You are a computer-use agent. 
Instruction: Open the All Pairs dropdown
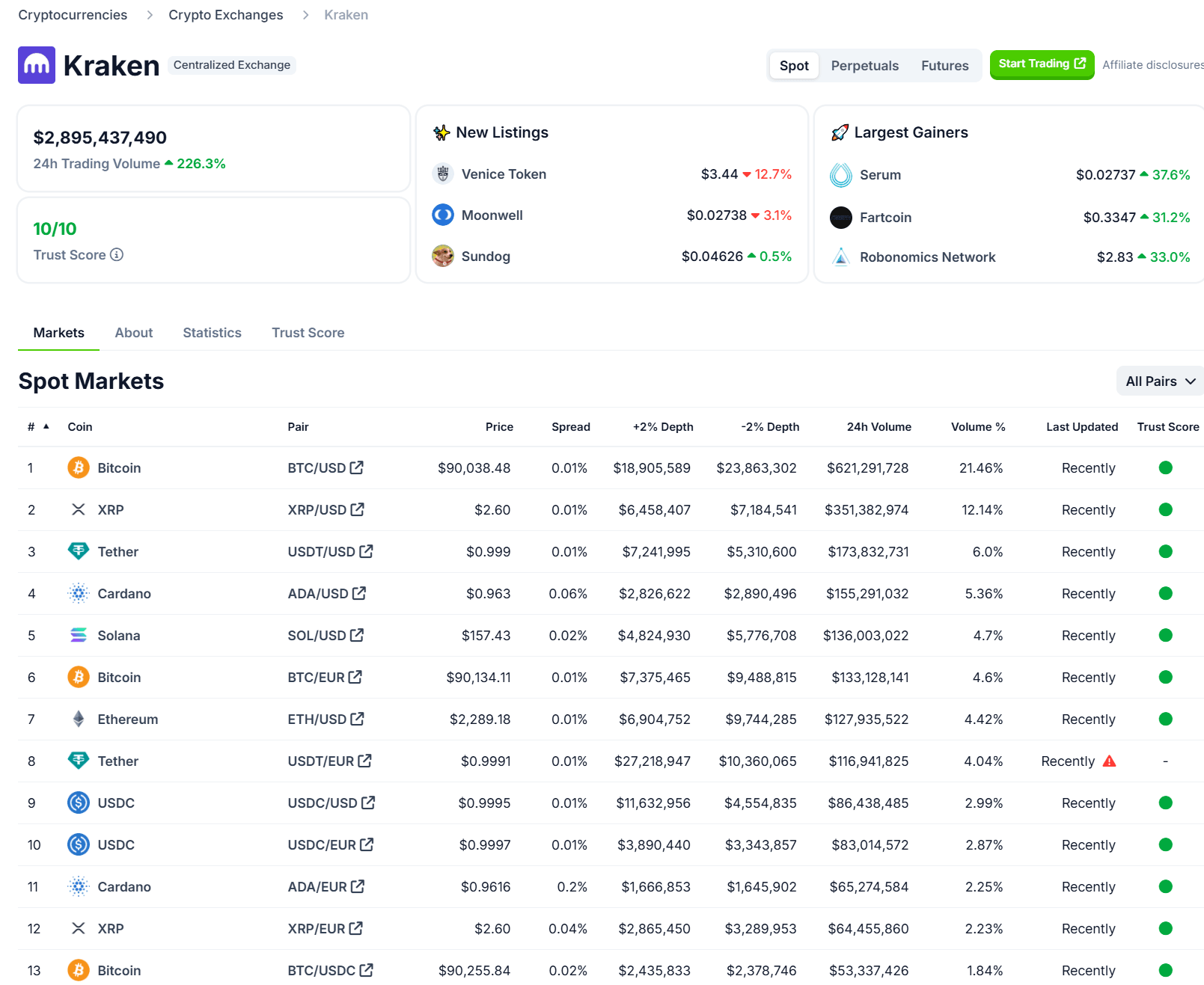(x=1161, y=381)
